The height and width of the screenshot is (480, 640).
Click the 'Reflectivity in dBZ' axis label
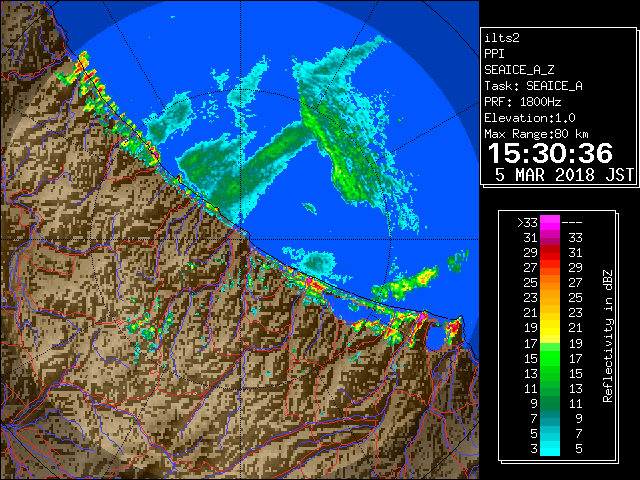tap(608, 336)
